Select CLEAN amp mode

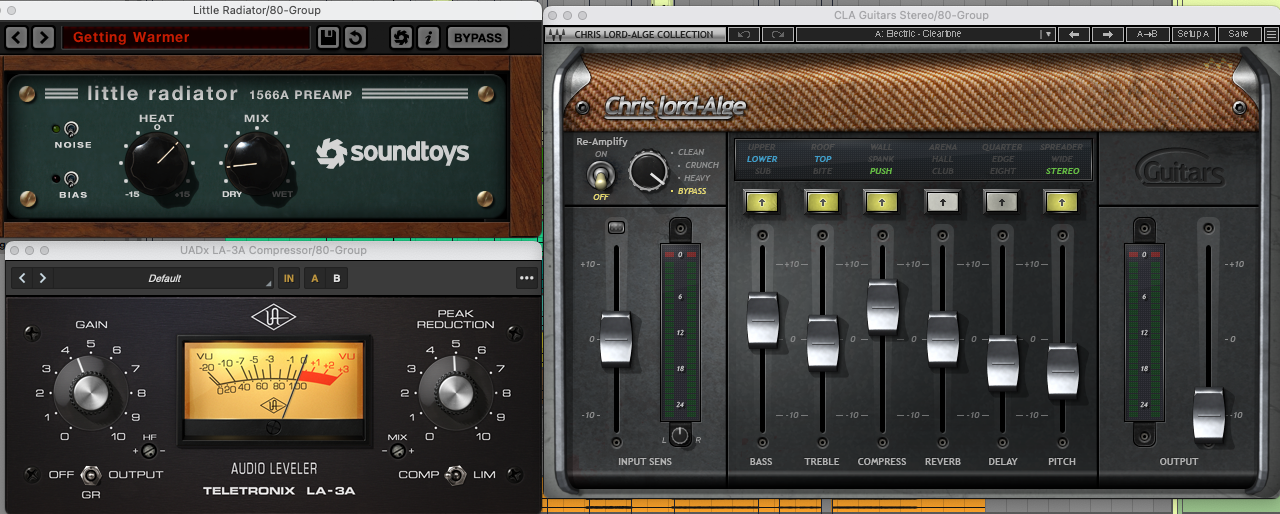pyautogui.click(x=691, y=153)
